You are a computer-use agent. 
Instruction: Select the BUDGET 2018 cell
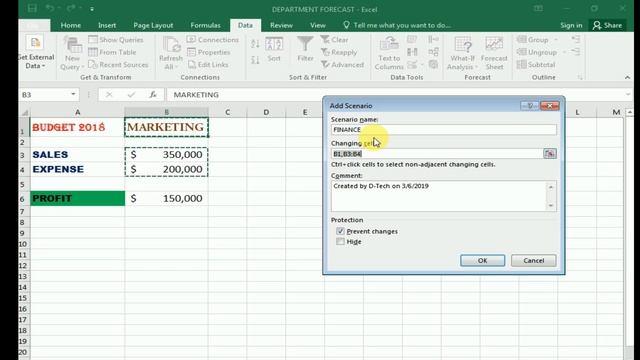(x=78, y=127)
